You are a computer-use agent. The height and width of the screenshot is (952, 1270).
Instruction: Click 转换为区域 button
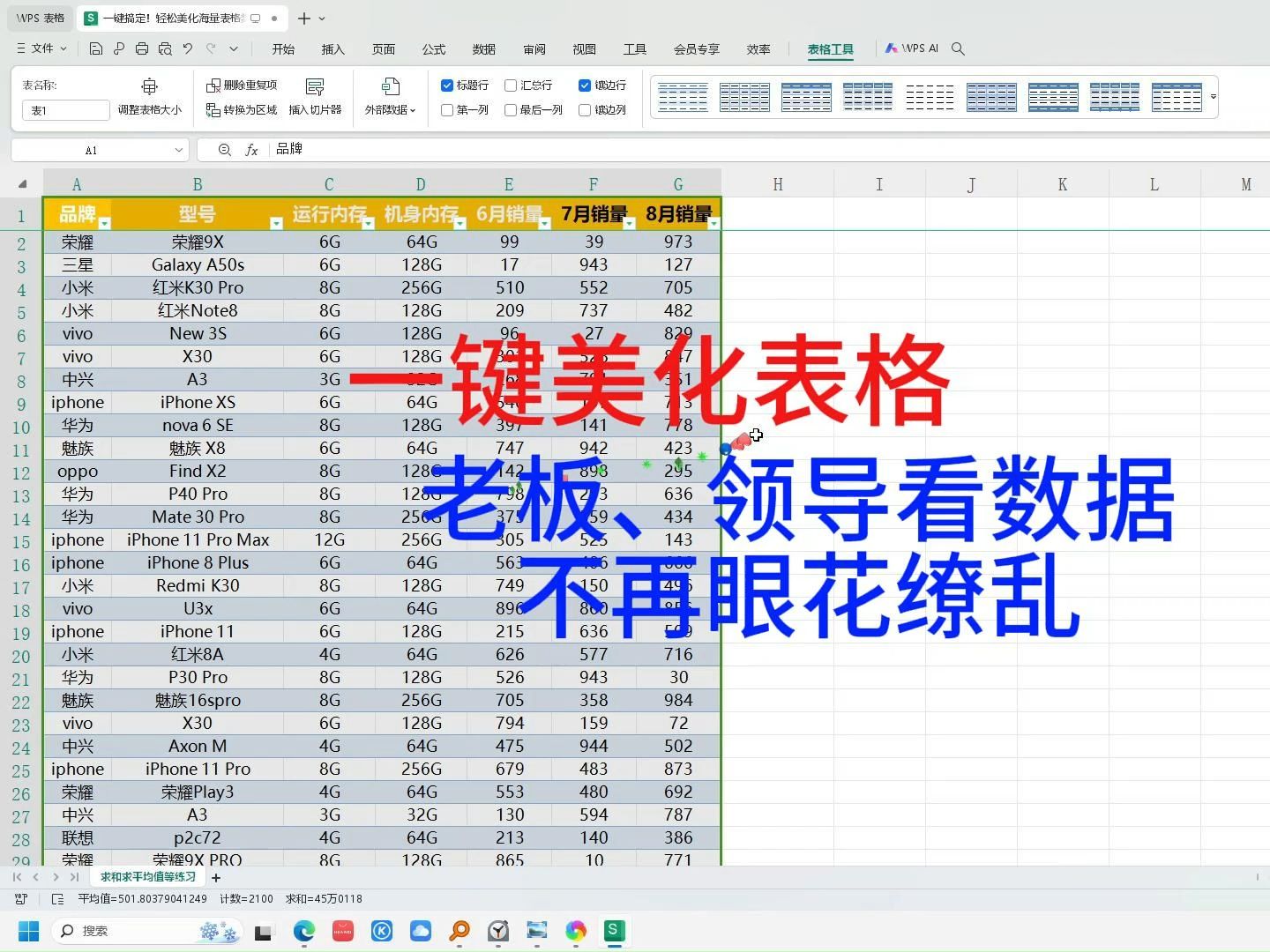[x=242, y=109]
